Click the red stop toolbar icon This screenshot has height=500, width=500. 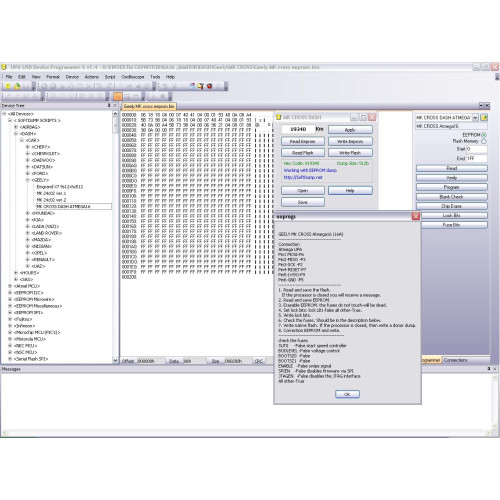pos(209,86)
